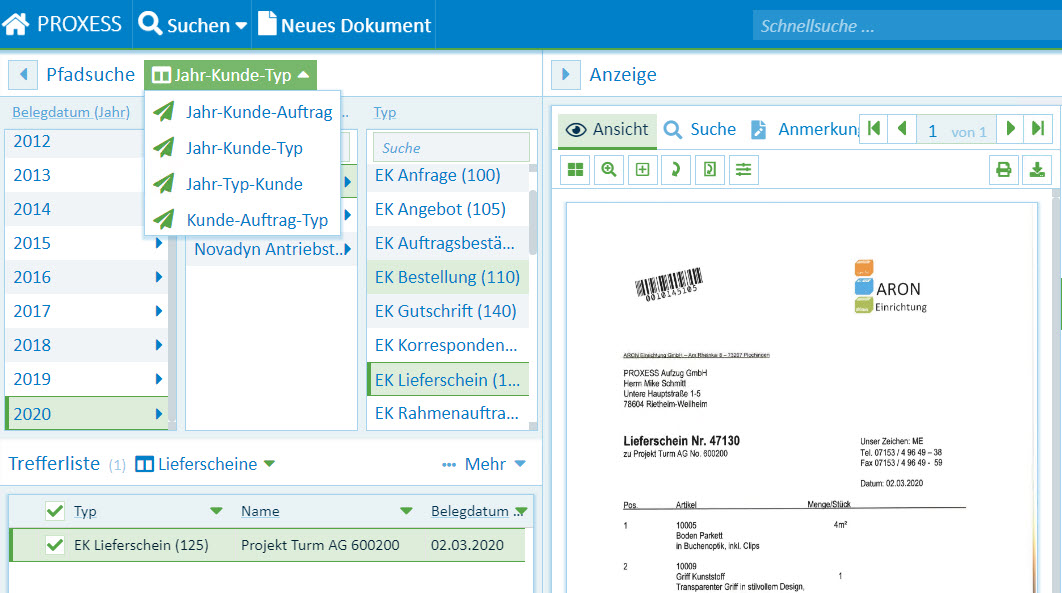Click the rotate page icon in viewer toolbar
This screenshot has width=1062, height=593.
point(675,170)
